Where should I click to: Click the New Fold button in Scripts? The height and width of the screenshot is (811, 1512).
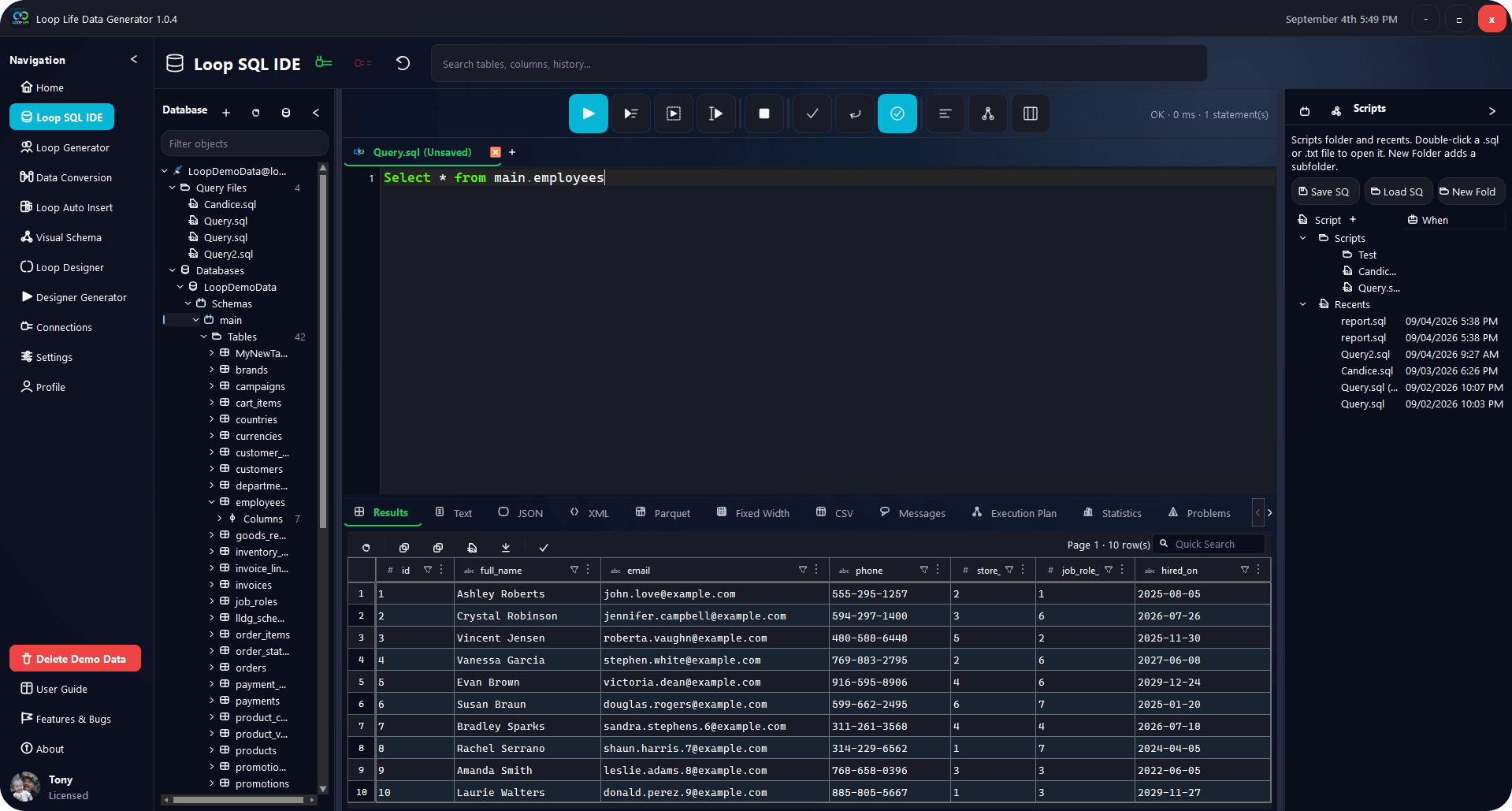click(1470, 192)
